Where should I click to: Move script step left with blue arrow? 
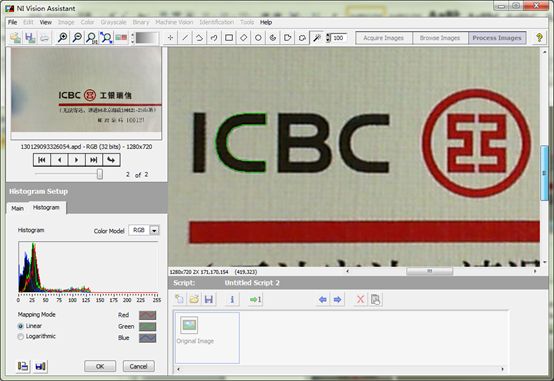[323, 299]
